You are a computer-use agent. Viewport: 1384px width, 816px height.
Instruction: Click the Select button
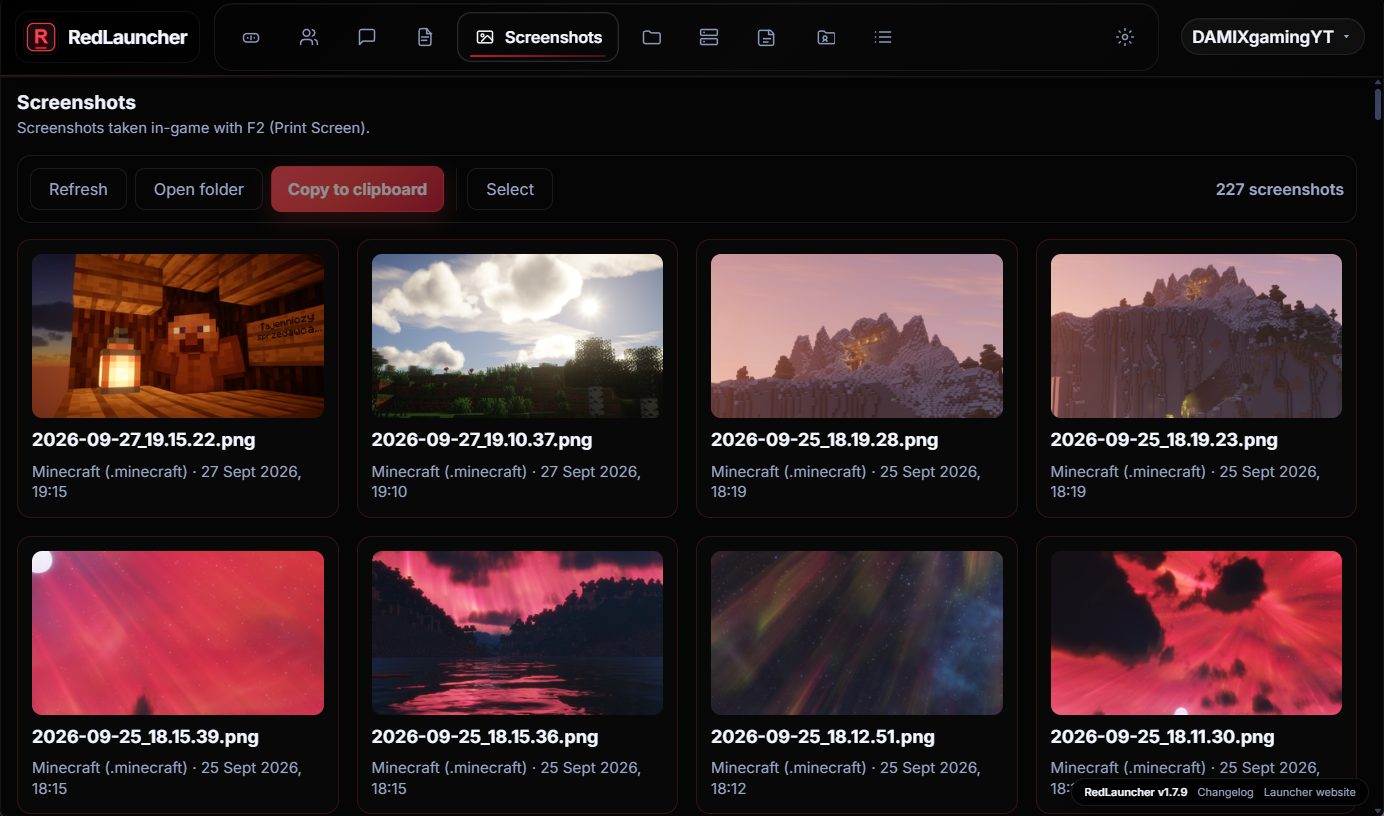point(510,189)
